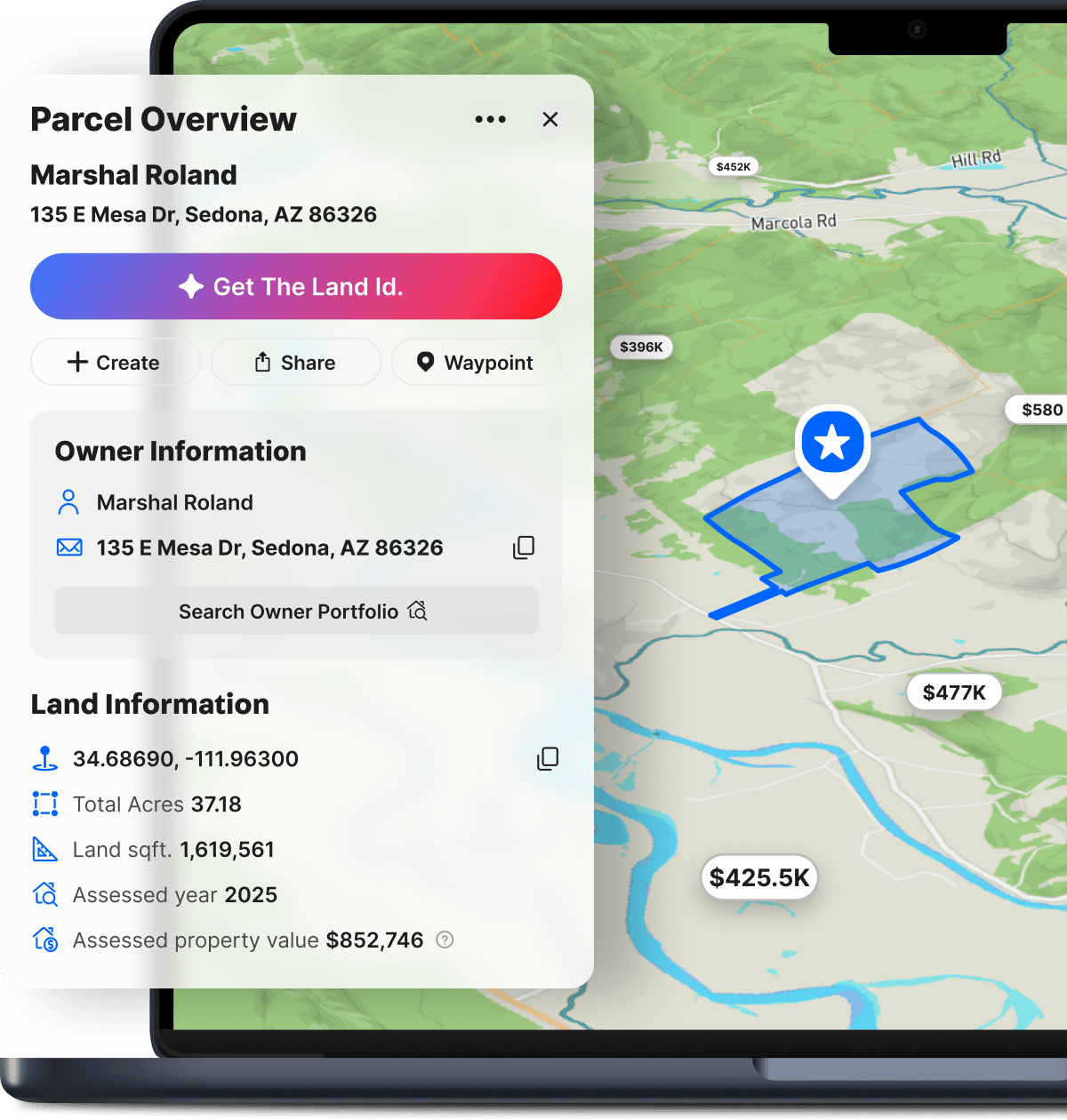The height and width of the screenshot is (1120, 1067).
Task: Click the upload icon in Share button
Action: [262, 362]
